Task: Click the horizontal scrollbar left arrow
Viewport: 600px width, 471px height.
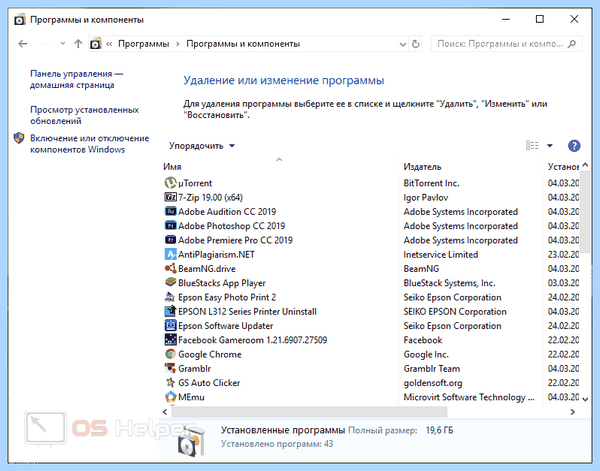Action: pos(165,412)
